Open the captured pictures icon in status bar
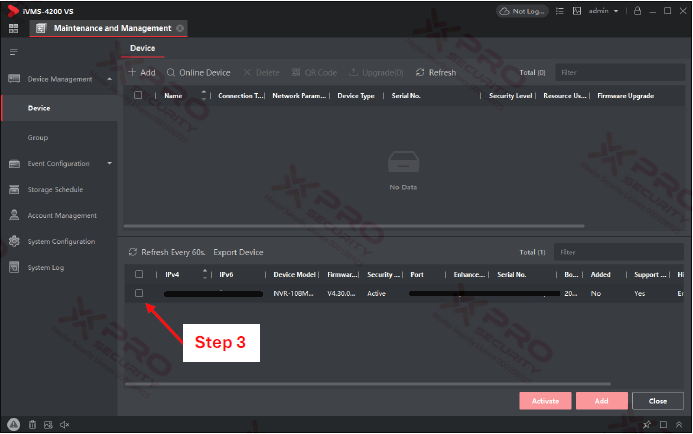Viewport: 693px width, 434px height. point(48,425)
